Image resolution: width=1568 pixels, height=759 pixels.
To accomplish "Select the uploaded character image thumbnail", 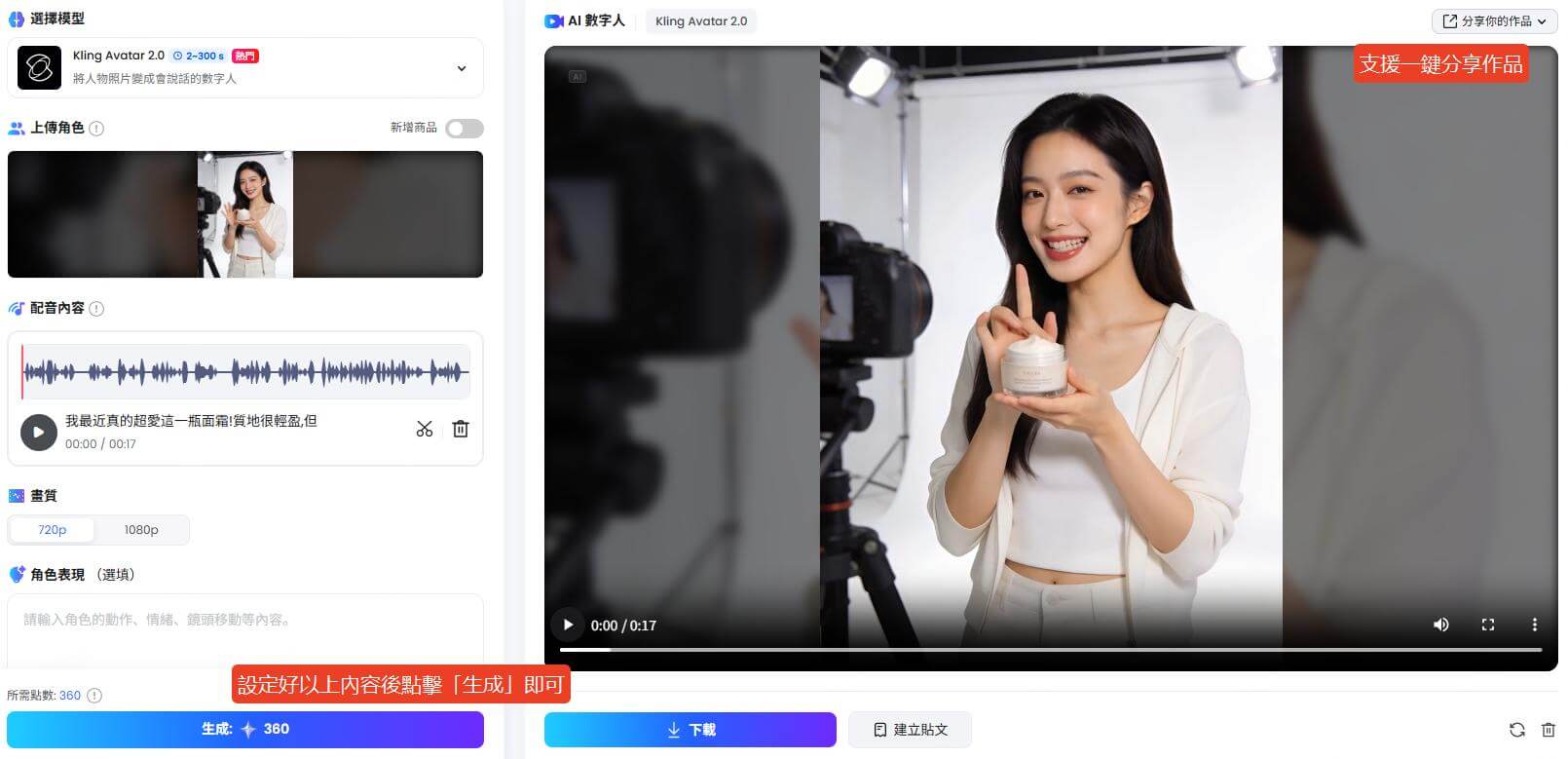I will coord(245,214).
